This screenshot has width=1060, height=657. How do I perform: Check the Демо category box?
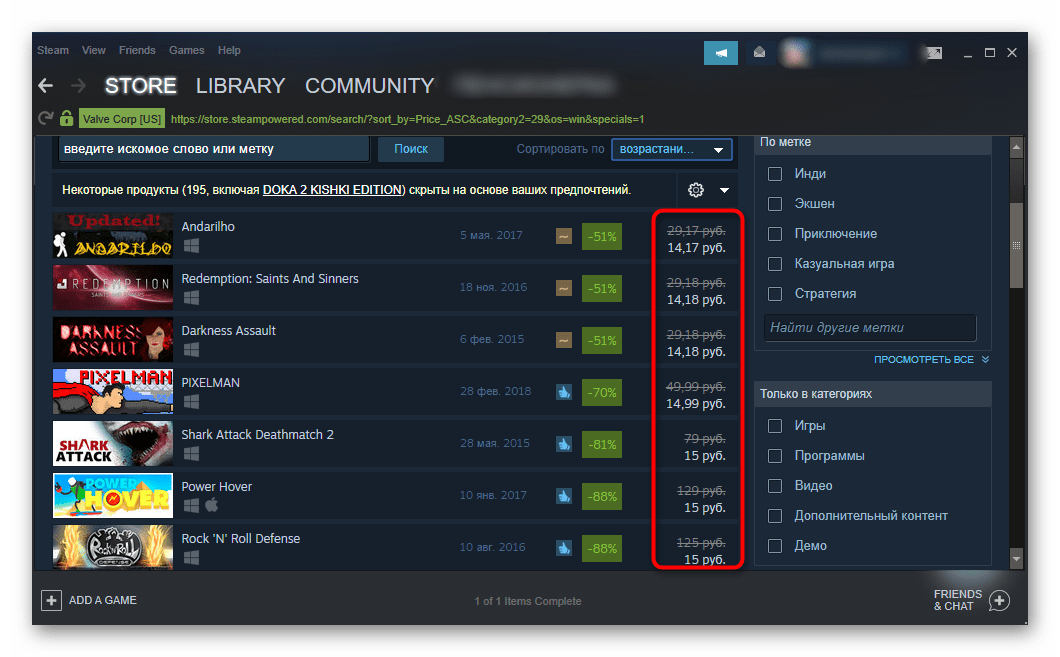[775, 545]
